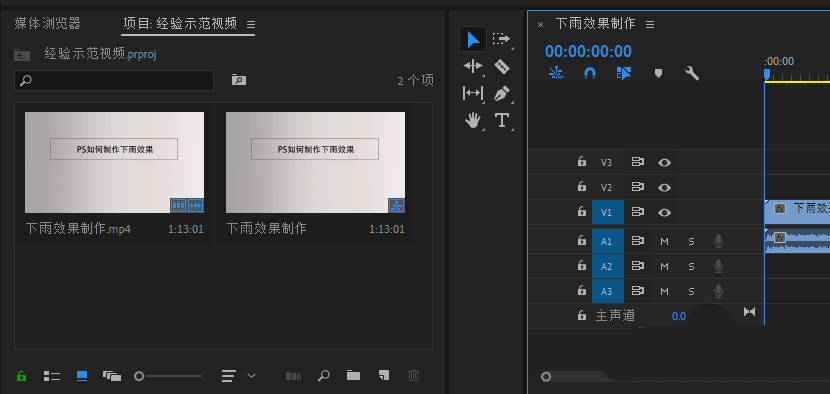This screenshot has width=830, height=394.
Task: Toggle lock on track V2
Action: 582,187
